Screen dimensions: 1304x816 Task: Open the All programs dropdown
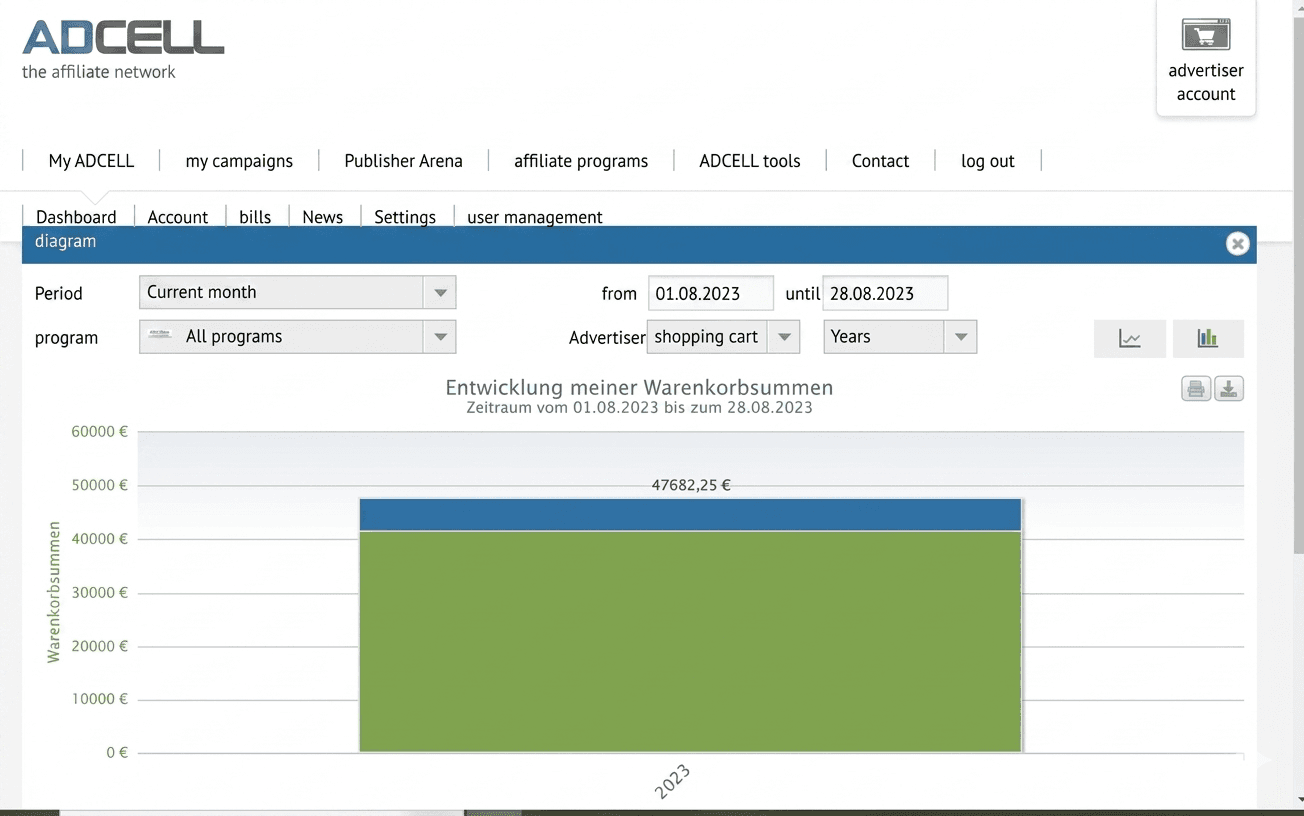tap(297, 337)
